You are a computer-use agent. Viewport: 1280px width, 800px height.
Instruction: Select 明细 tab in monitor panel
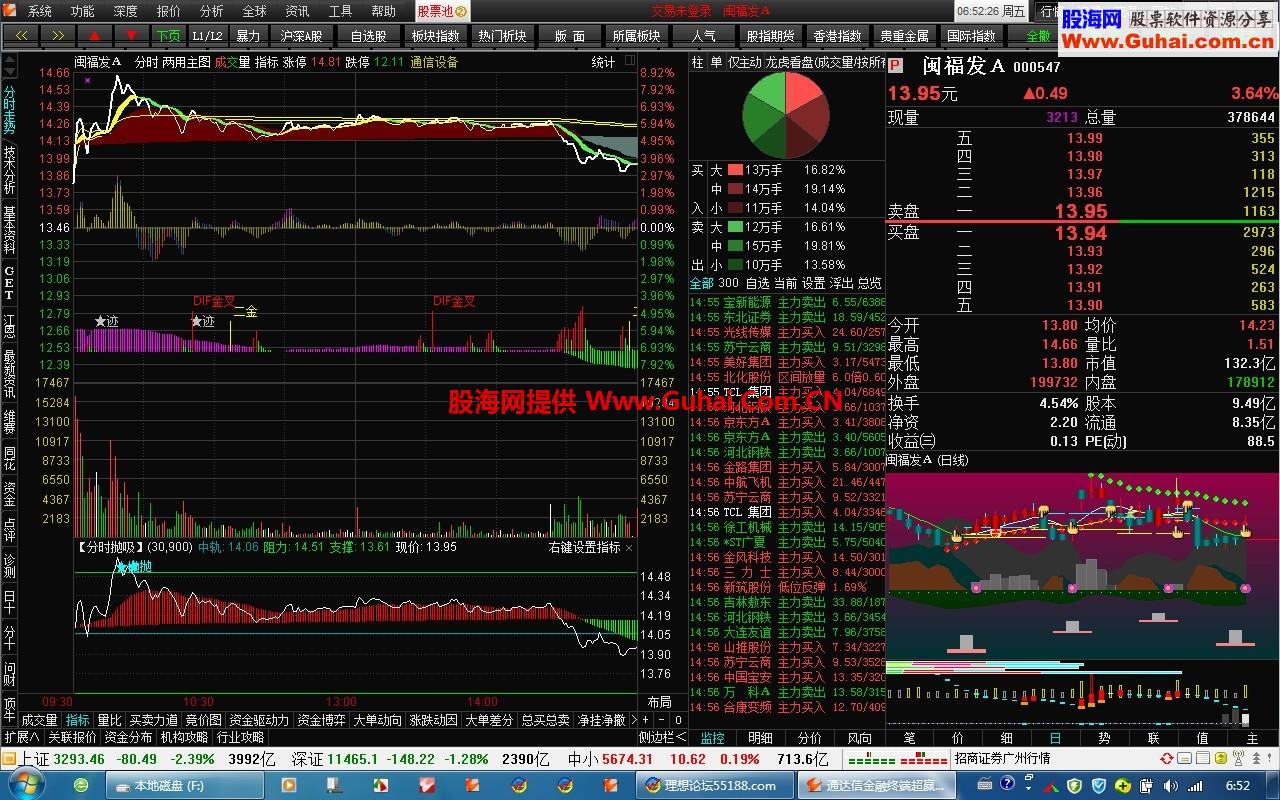761,738
